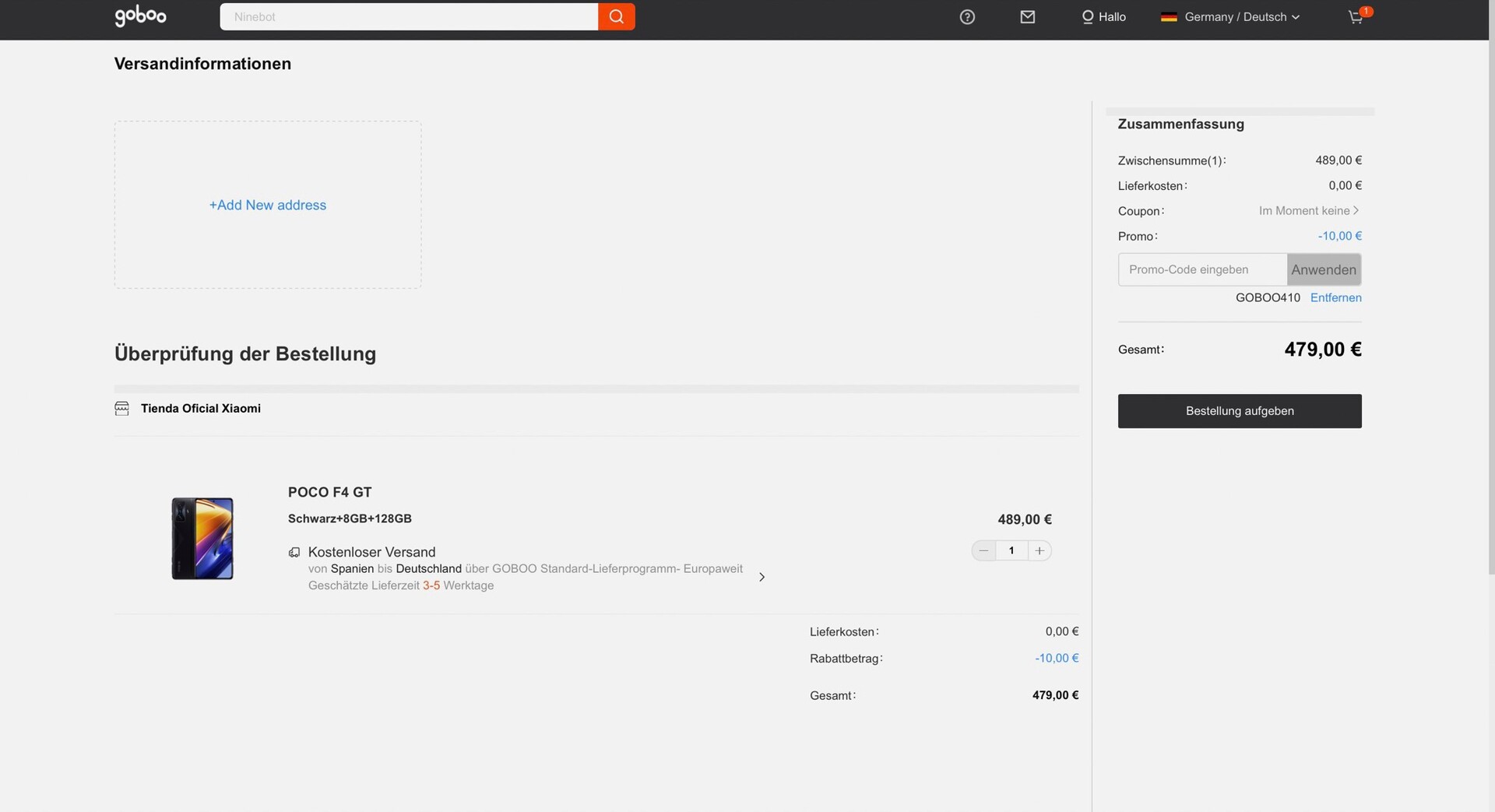Click the shipping truck icon by Kostenloser Versand
1495x812 pixels.
(x=294, y=552)
